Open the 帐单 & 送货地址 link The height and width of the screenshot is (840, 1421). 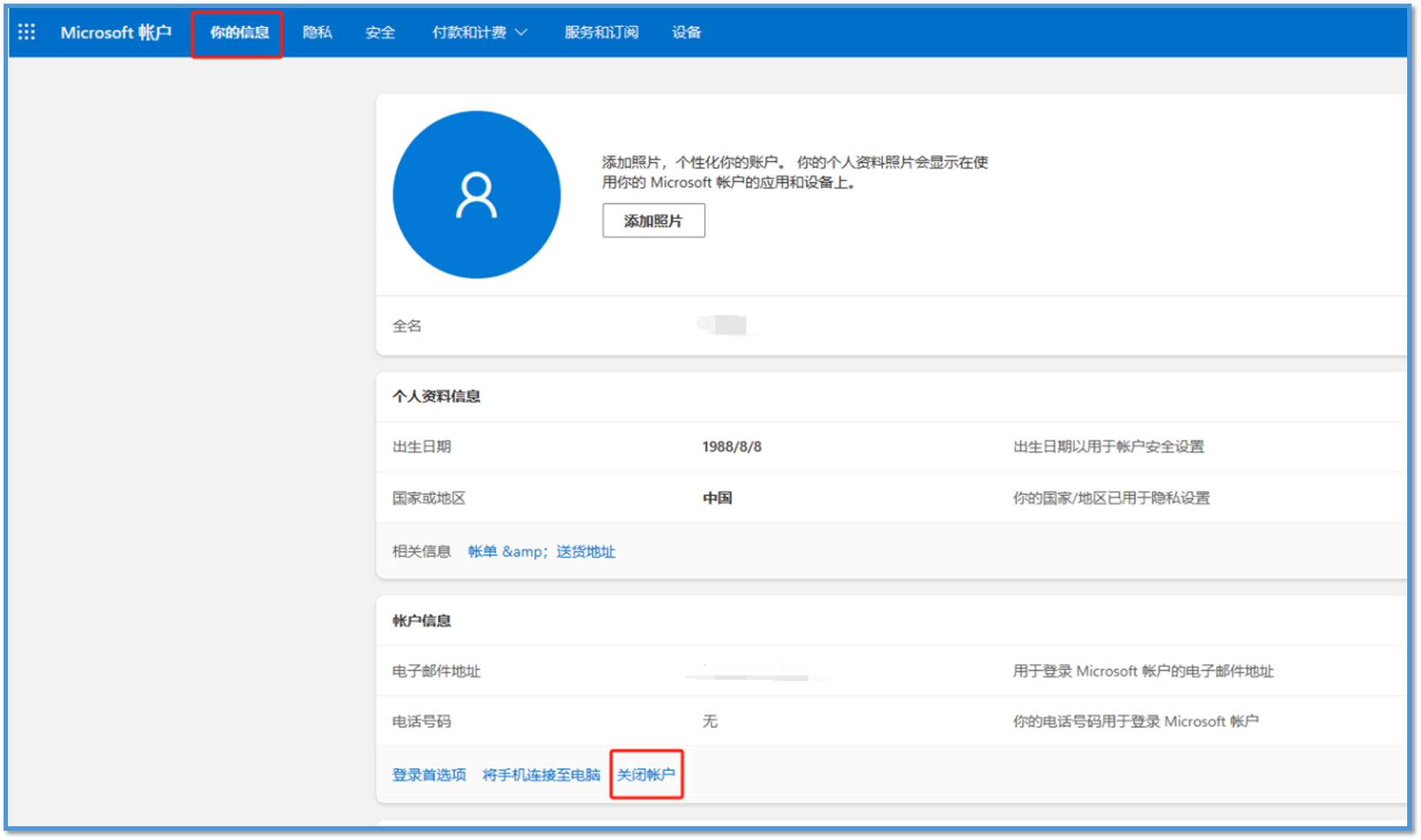click(542, 551)
